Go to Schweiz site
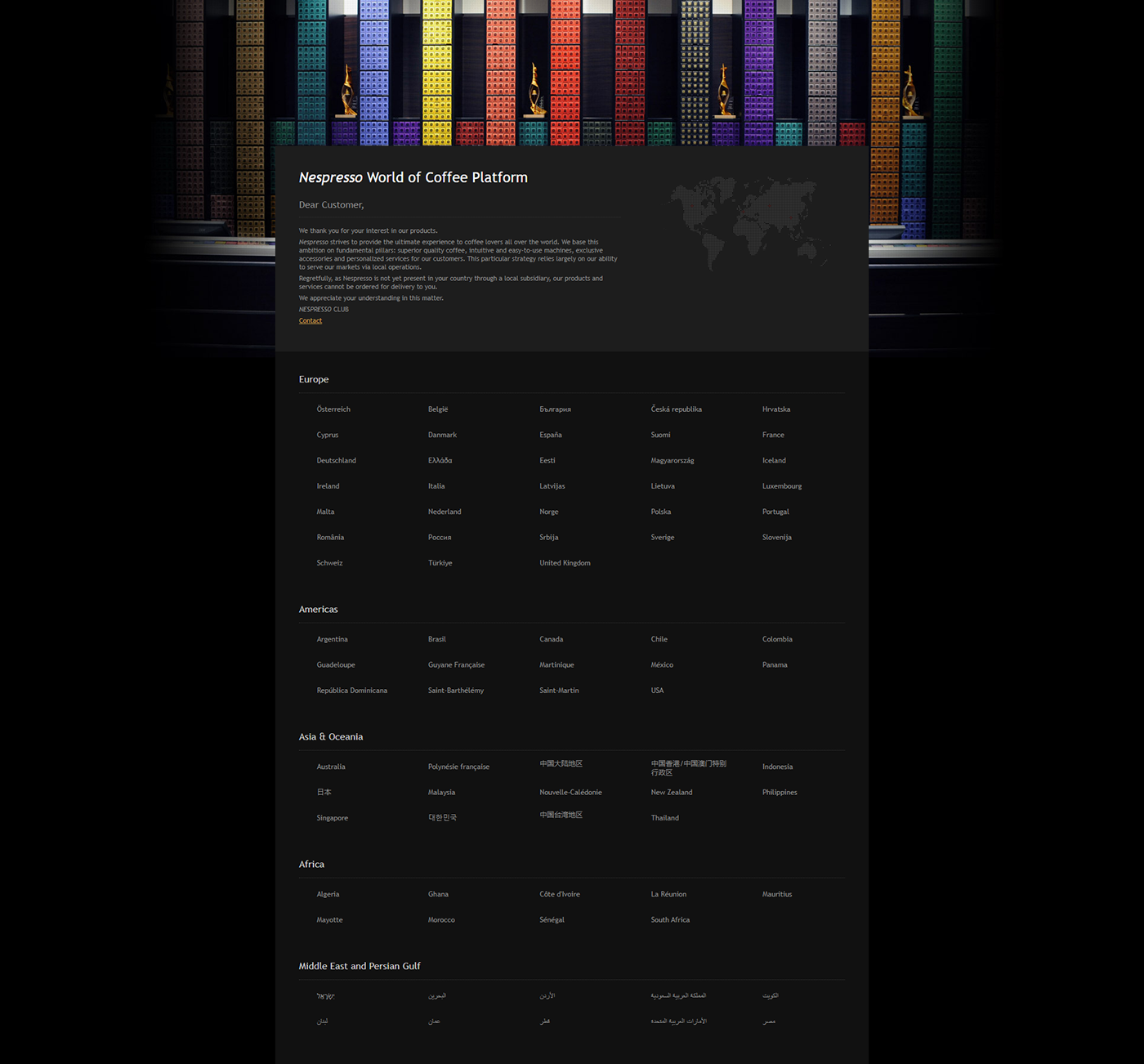Screen dimensions: 1144x1064 tap(330, 563)
